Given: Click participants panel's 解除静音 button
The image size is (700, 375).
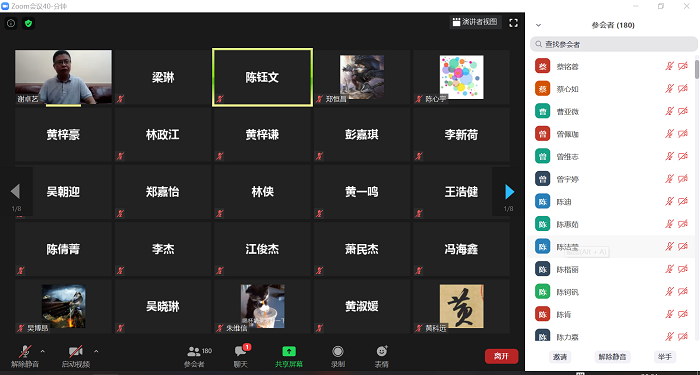Looking at the screenshot, I should tap(612, 357).
